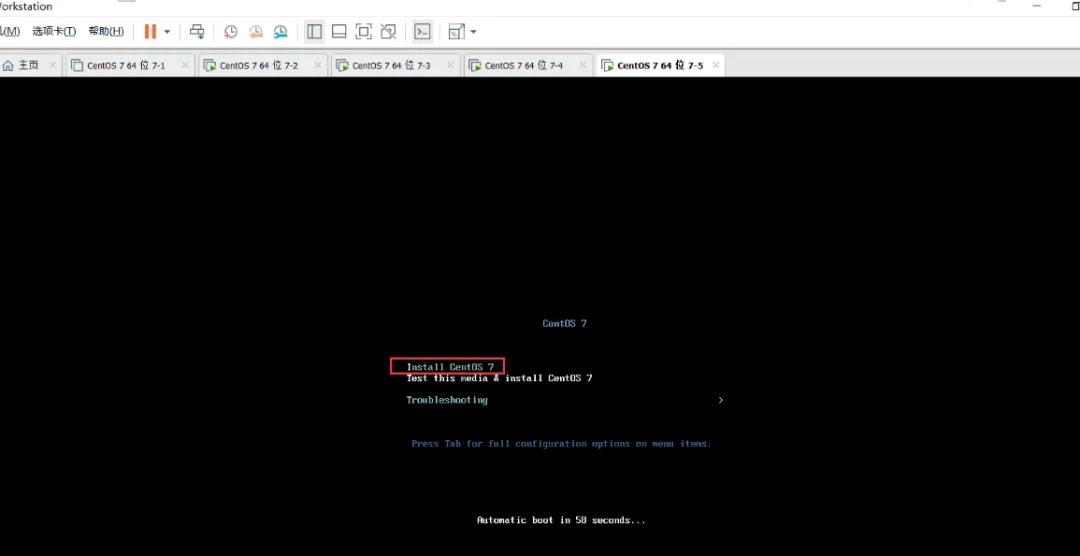Close the CentOS 7 64 位 7-5 tab
Viewport: 1080px width, 556px height.
[716, 65]
